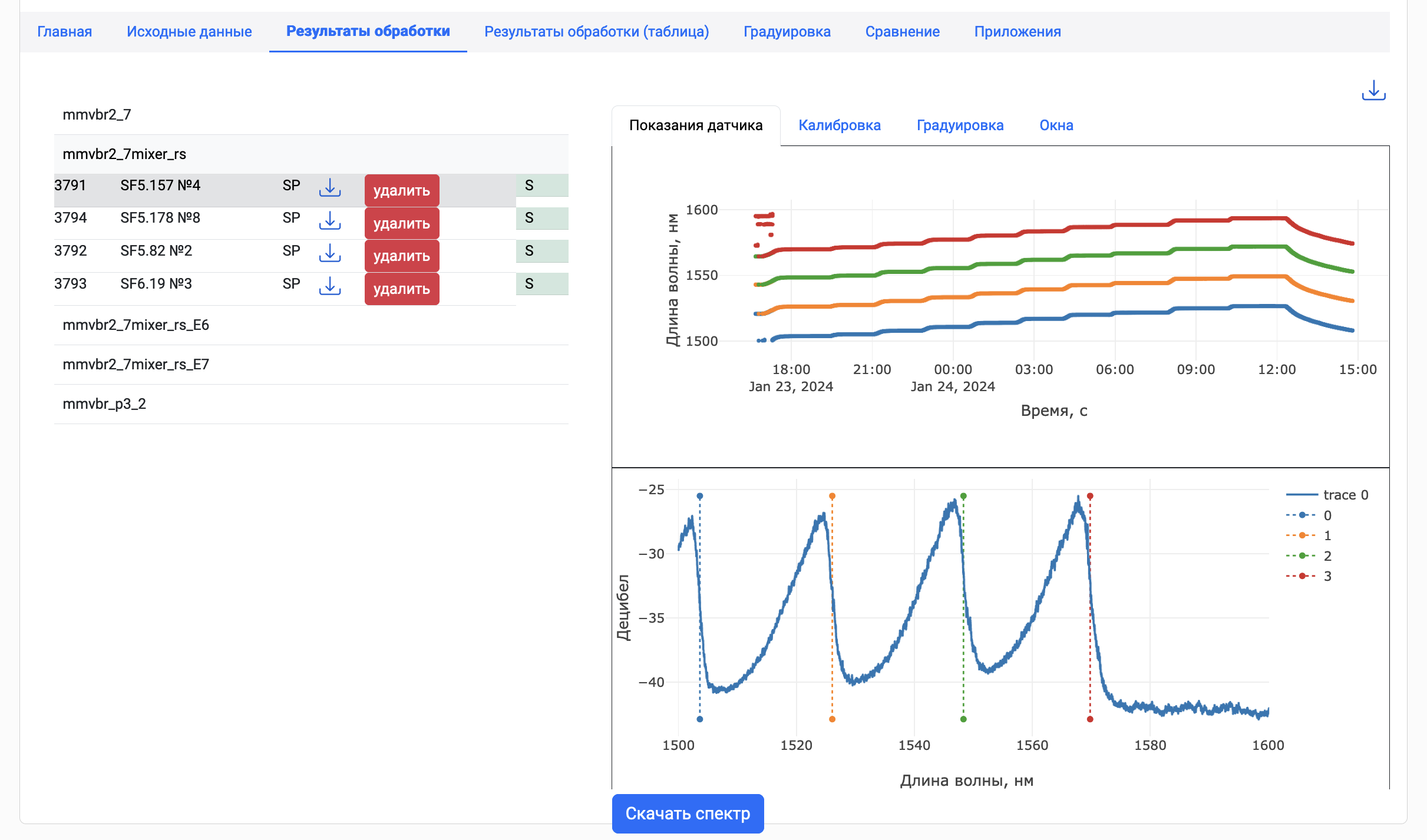Expand the mmvbr2_7mixer_rs_E7 group
Viewport: 1427px width, 840px height.
[x=311, y=365]
